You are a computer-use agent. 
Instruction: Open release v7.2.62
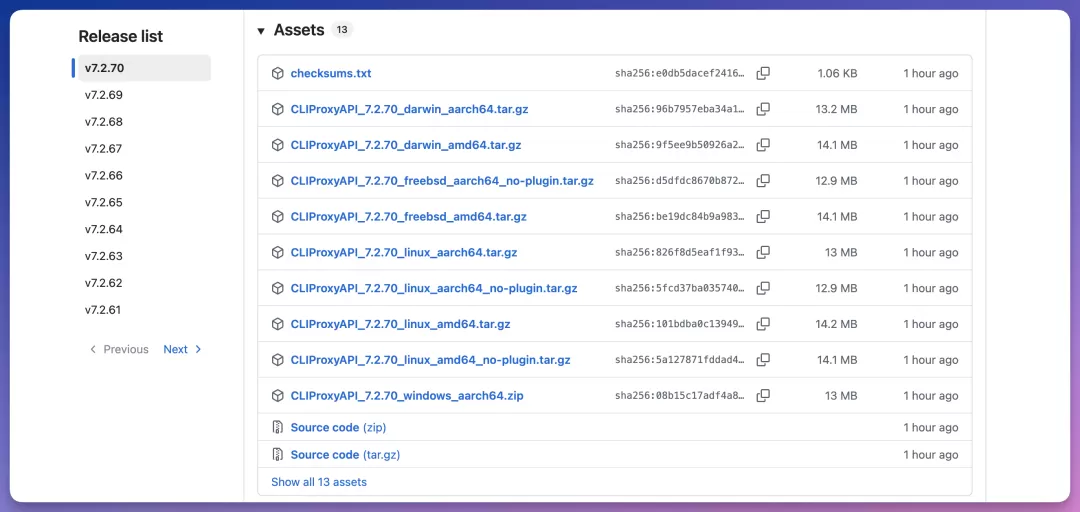[x=104, y=283]
